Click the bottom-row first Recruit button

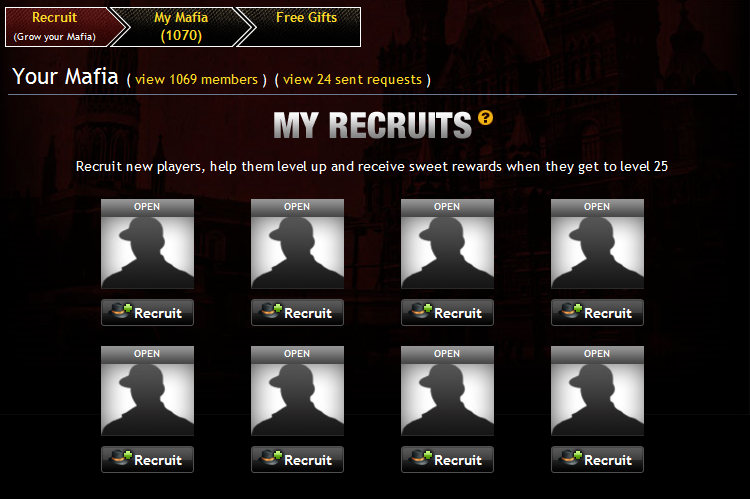point(147,459)
